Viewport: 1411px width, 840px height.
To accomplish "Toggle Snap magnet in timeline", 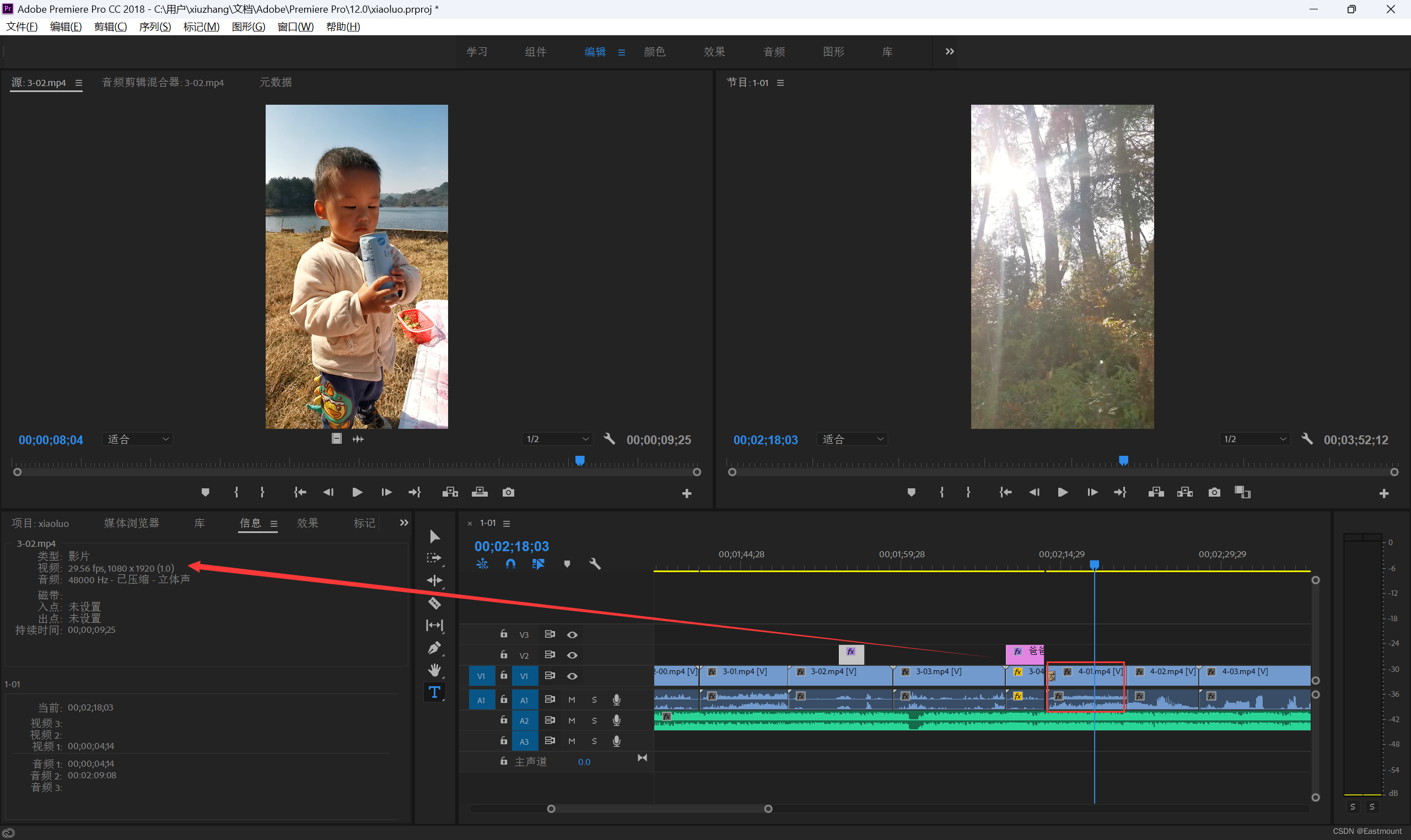I will click(x=510, y=564).
